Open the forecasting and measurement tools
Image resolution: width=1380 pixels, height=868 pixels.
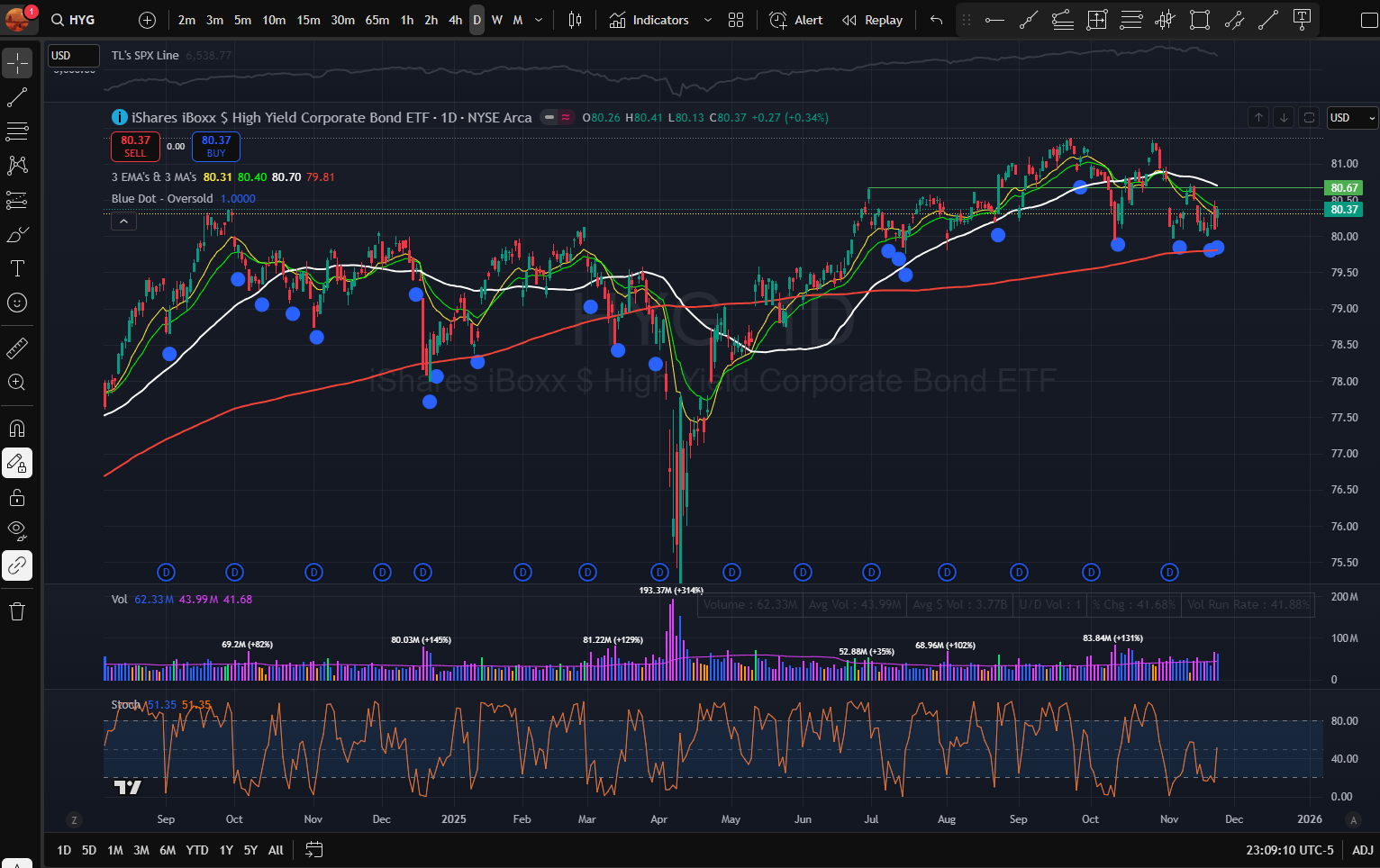tap(17, 200)
